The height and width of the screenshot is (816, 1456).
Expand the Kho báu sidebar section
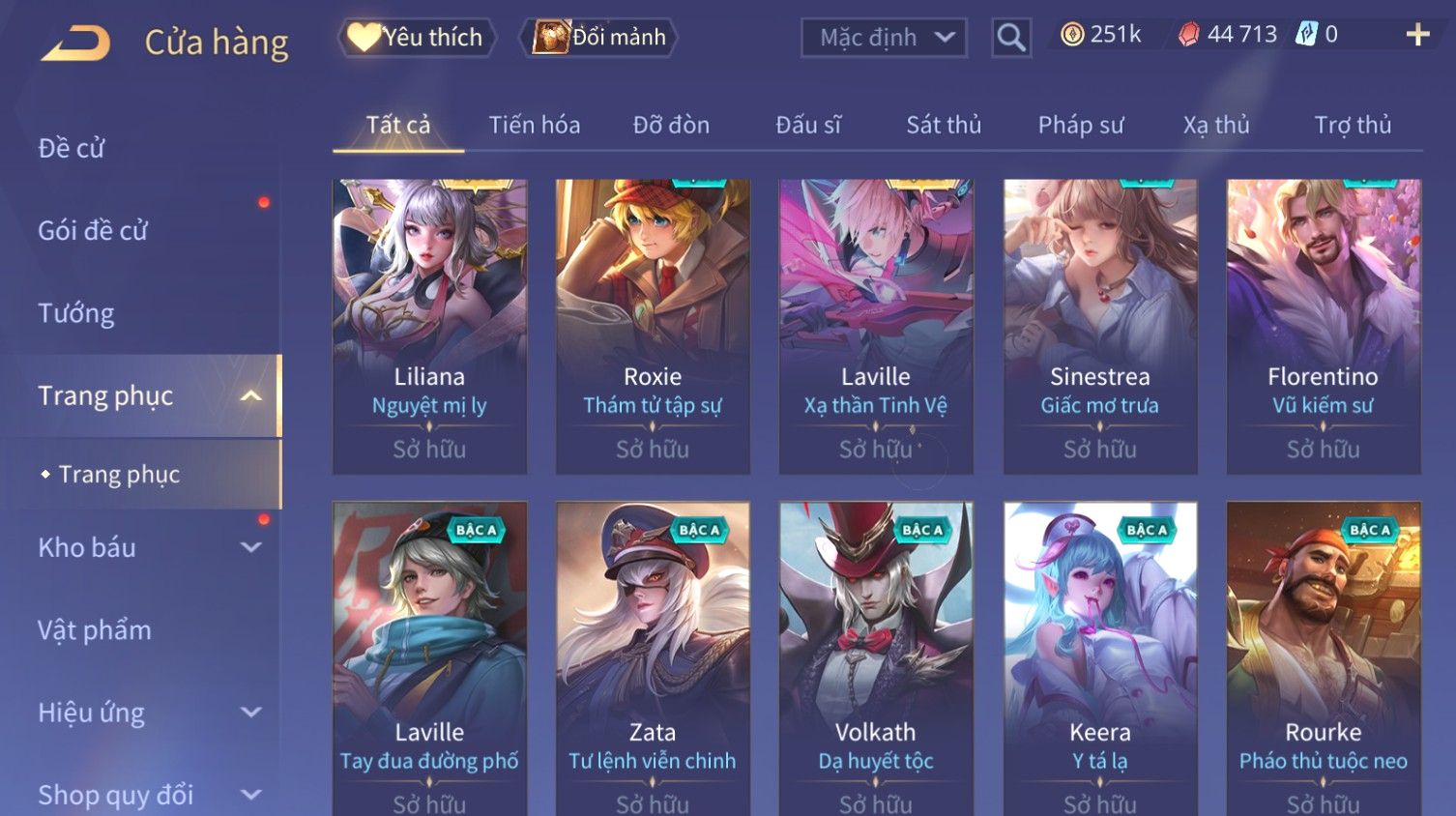251,547
